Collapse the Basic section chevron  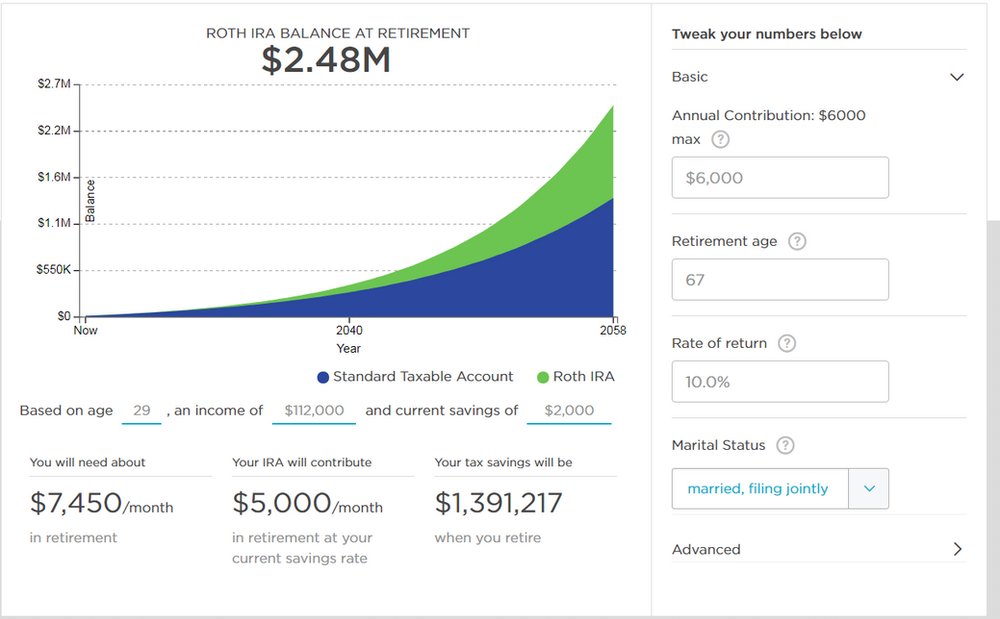(x=957, y=77)
